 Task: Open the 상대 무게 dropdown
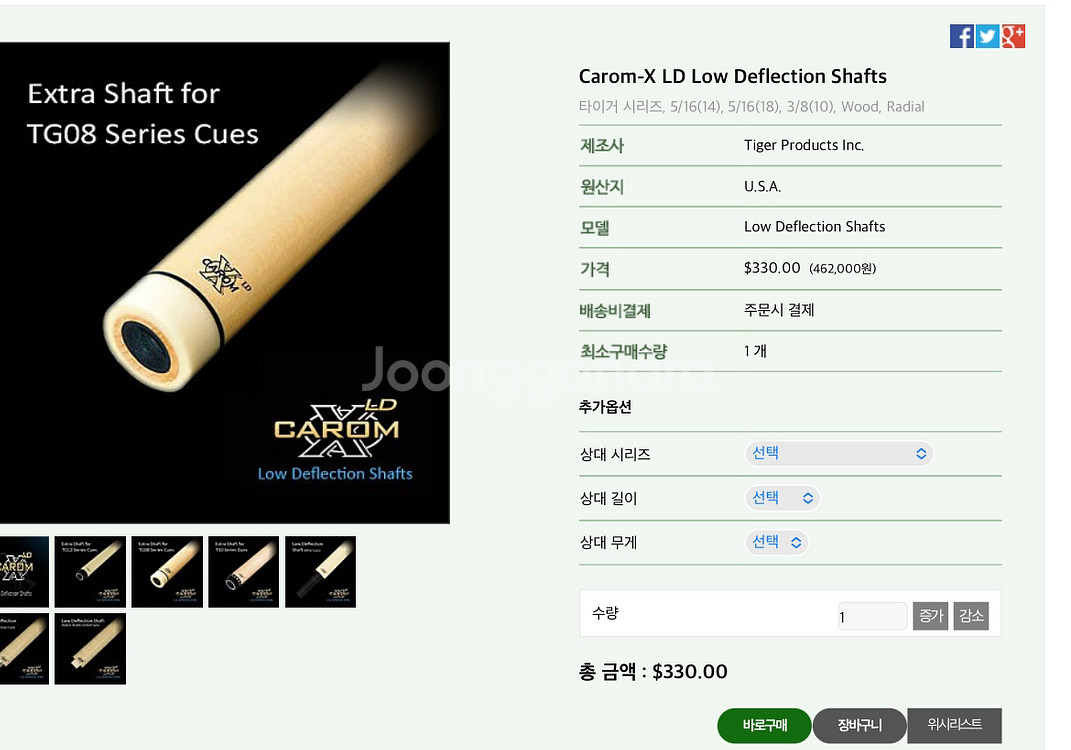tap(776, 542)
